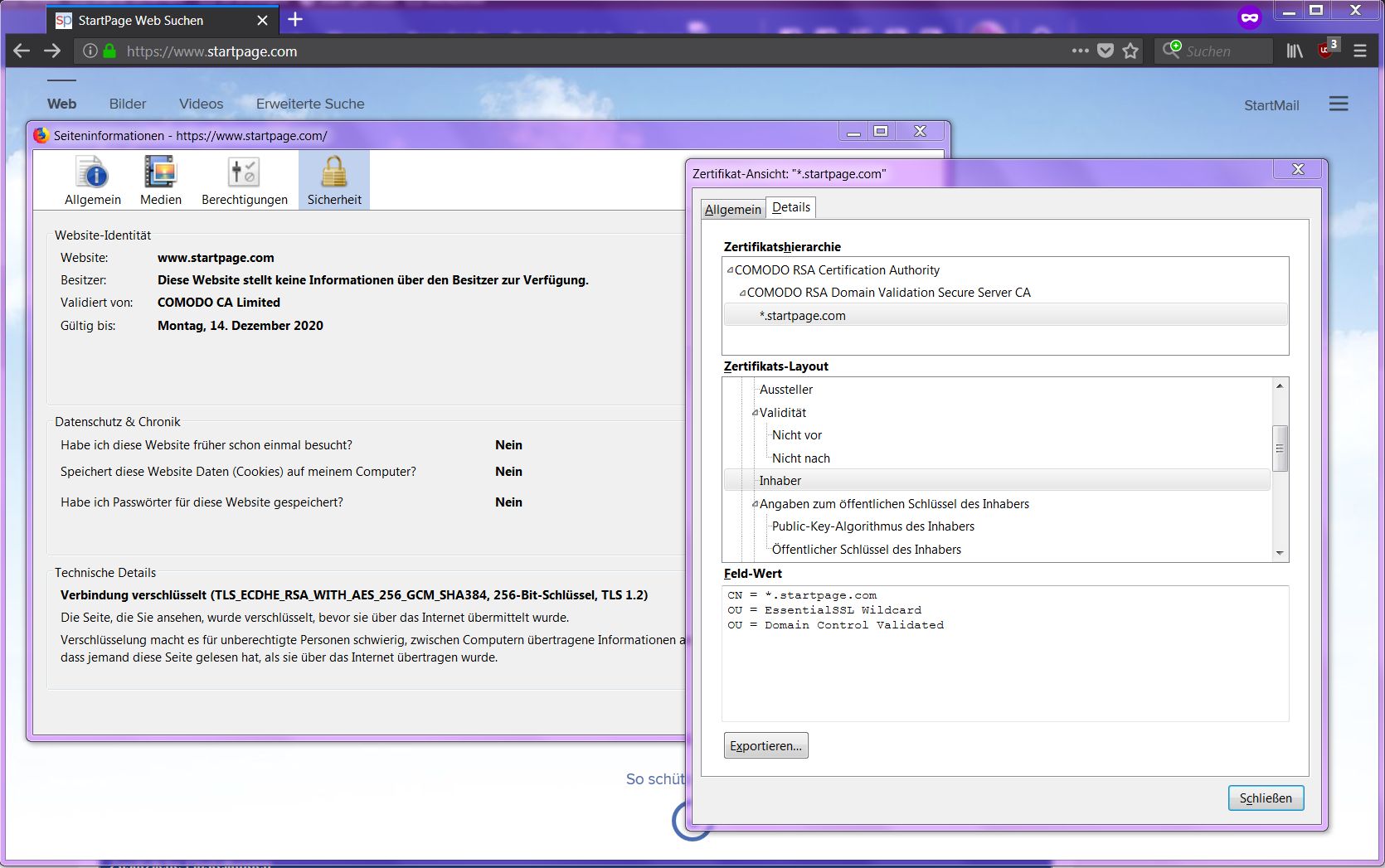
Task: Click the search engine magnifier icon
Action: [x=1171, y=50]
